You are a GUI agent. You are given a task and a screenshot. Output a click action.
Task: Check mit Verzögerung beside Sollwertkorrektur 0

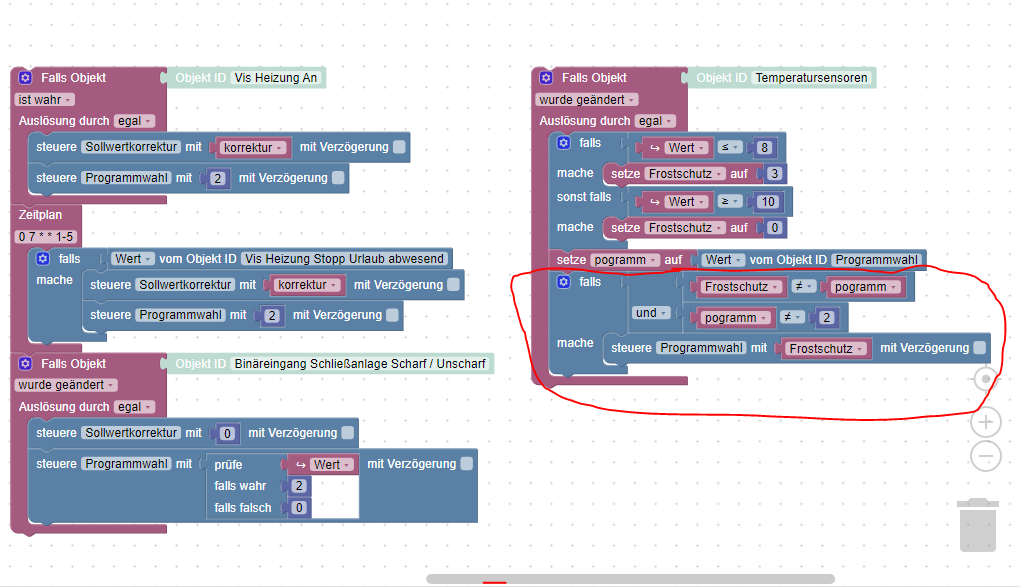(x=347, y=432)
